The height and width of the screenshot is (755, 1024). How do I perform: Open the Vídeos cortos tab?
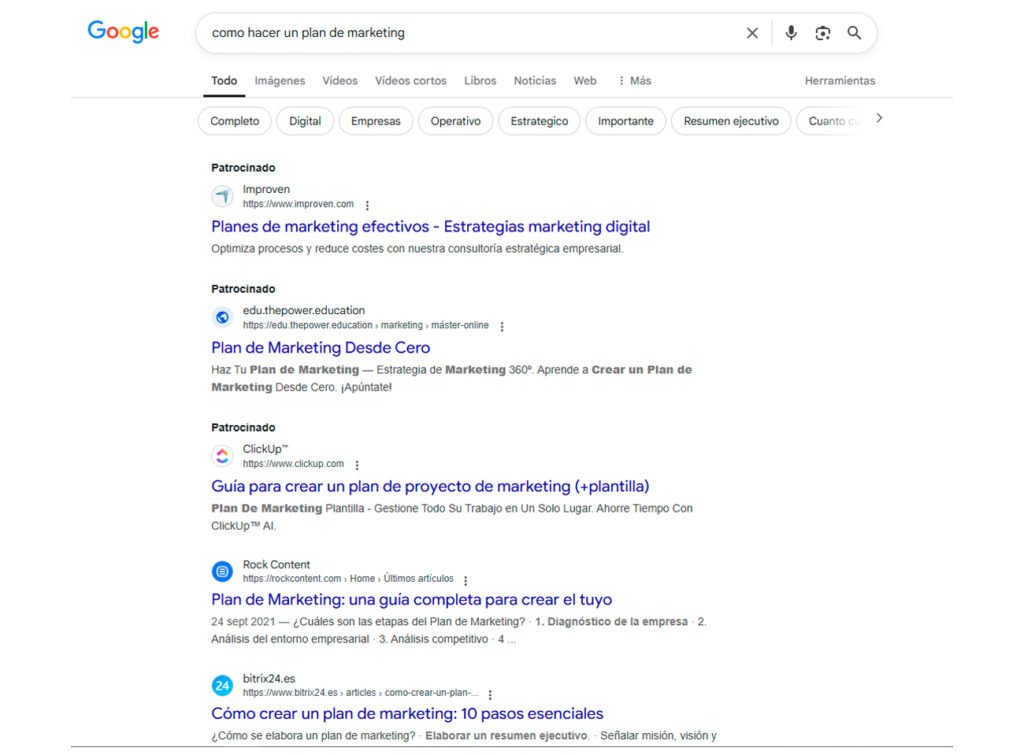[x=411, y=80]
